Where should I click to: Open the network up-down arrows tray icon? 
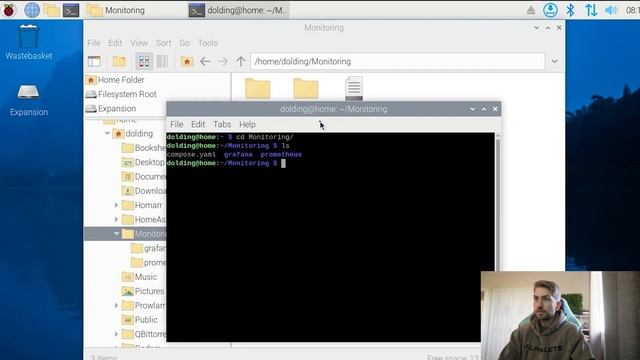pyautogui.click(x=591, y=10)
